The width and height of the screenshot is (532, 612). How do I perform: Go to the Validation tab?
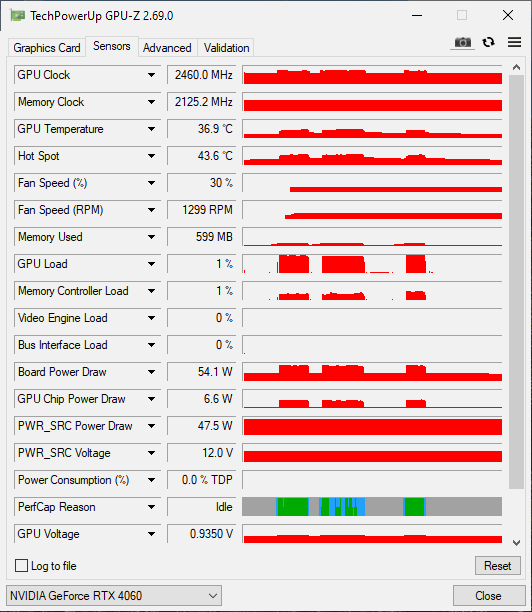coord(226,48)
